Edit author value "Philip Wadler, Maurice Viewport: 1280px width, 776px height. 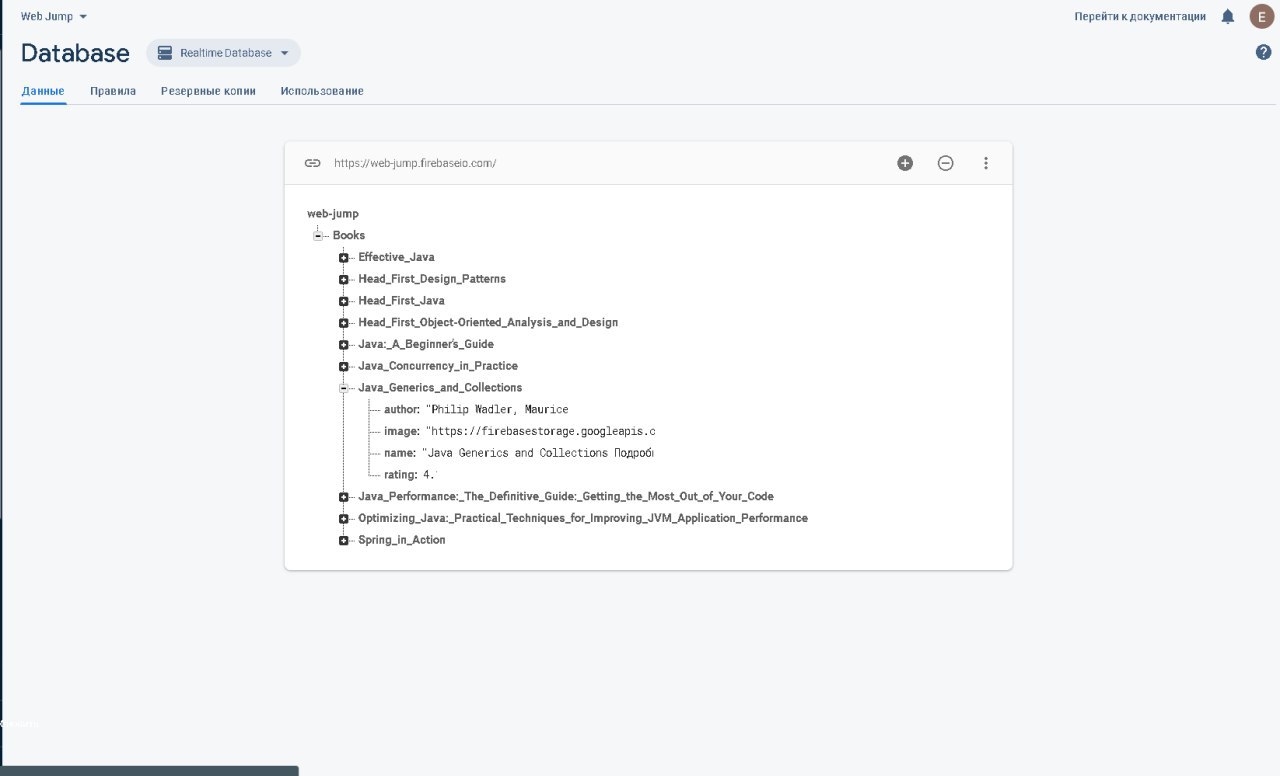[x=497, y=410]
